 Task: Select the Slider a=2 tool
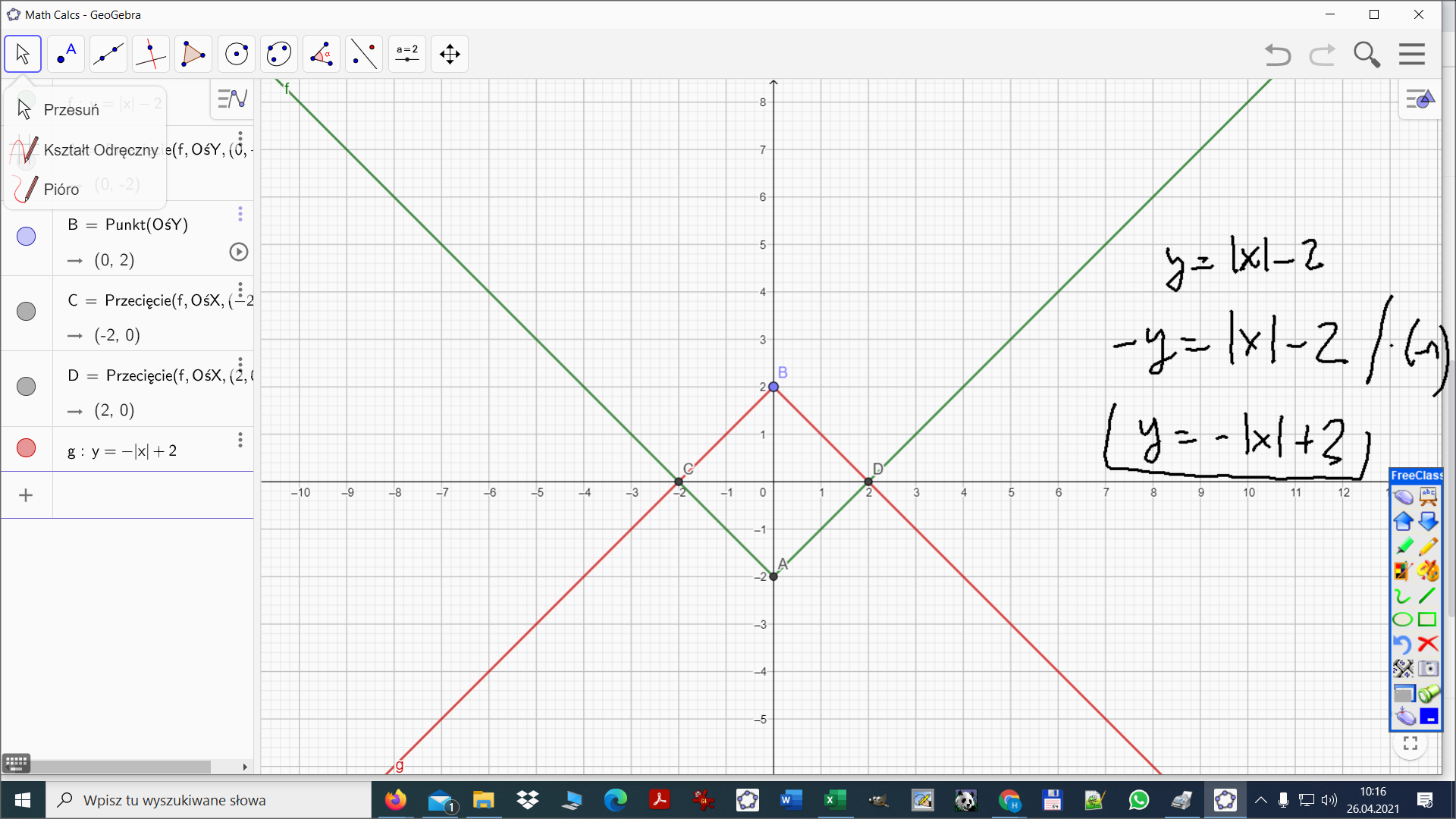(407, 54)
